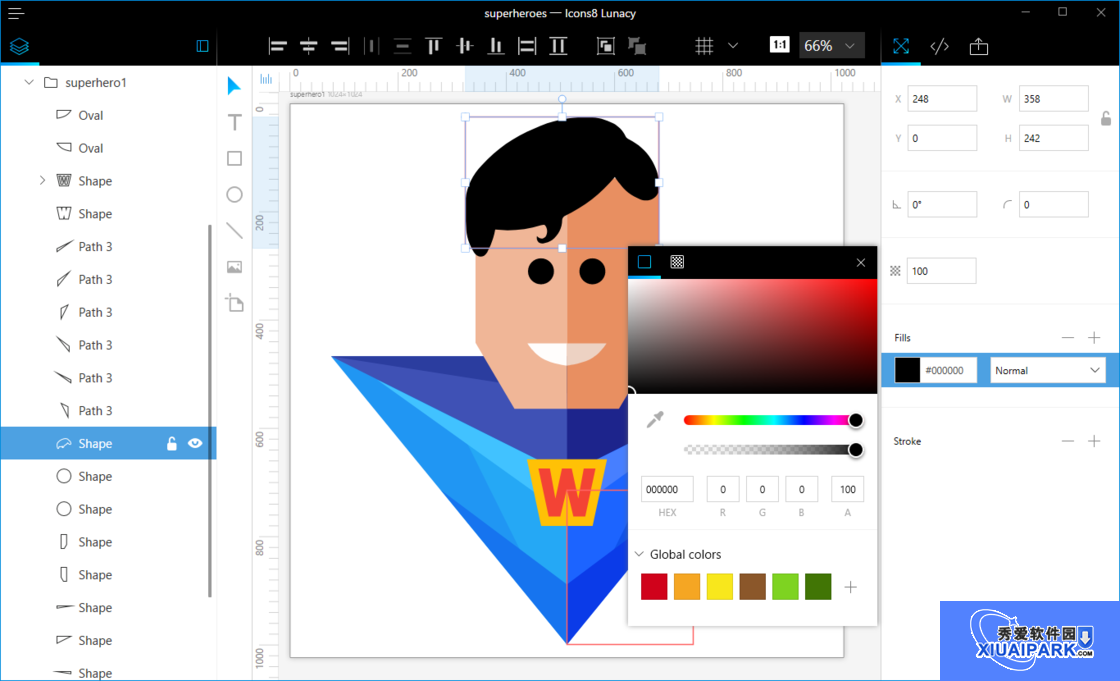Select the Image insert tool
Image resolution: width=1120 pixels, height=681 pixels.
[234, 267]
